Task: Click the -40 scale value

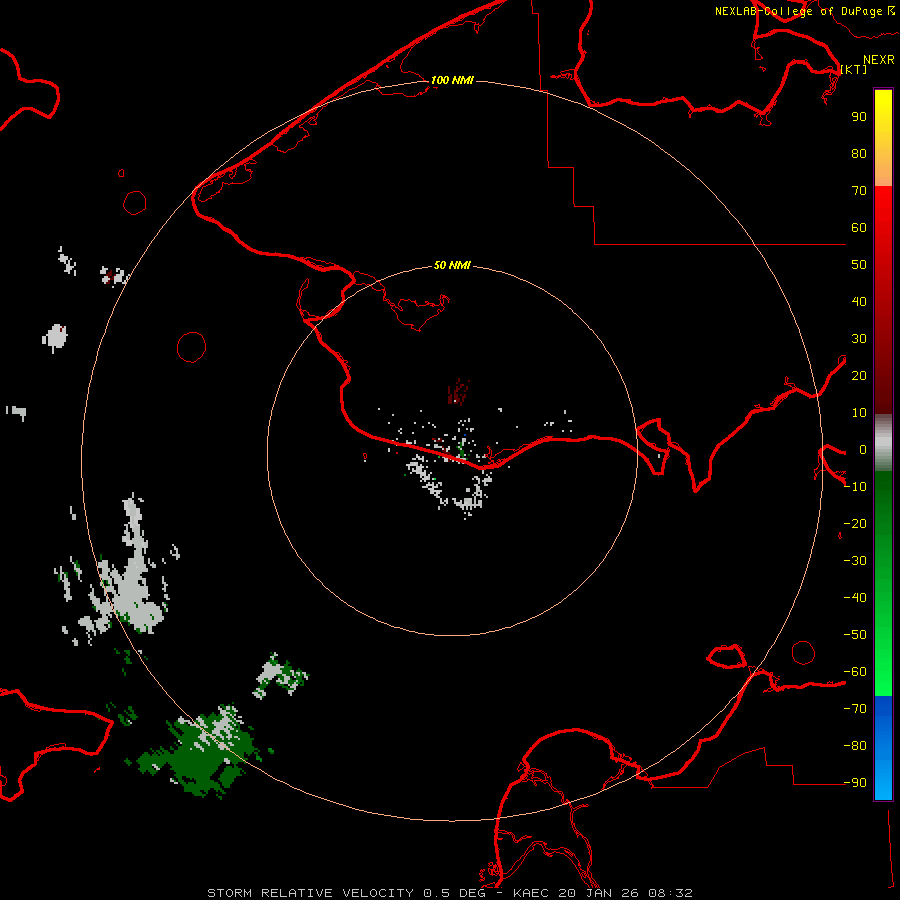Action: (855, 598)
